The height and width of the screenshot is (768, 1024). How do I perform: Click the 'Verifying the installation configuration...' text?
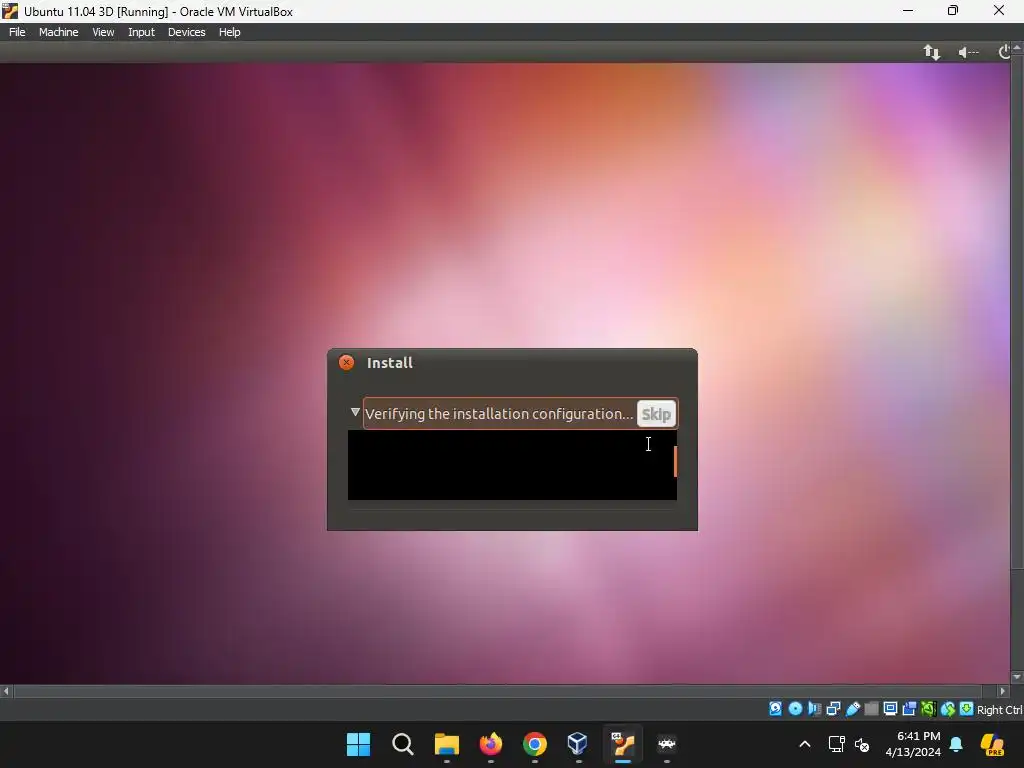click(499, 414)
